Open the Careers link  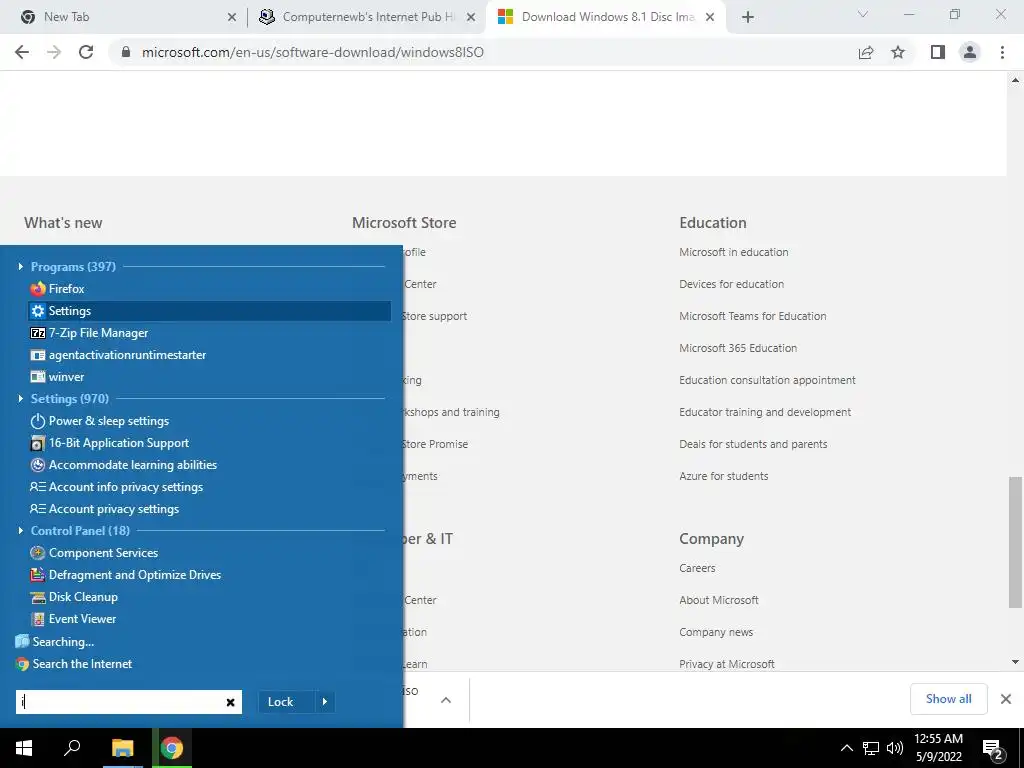(697, 568)
